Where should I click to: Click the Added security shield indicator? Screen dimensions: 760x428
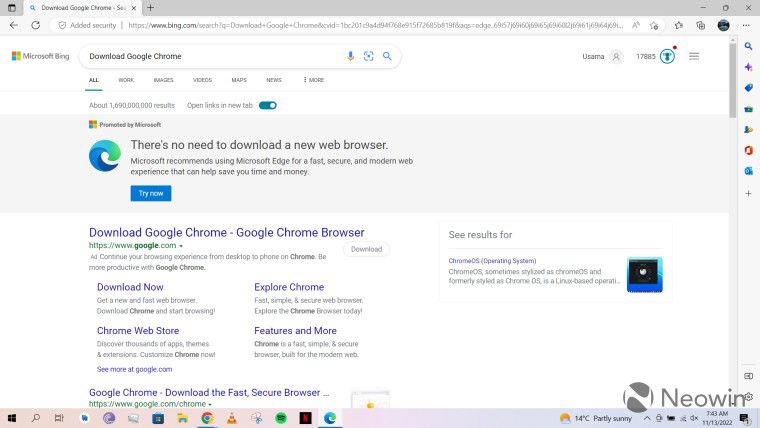point(87,25)
